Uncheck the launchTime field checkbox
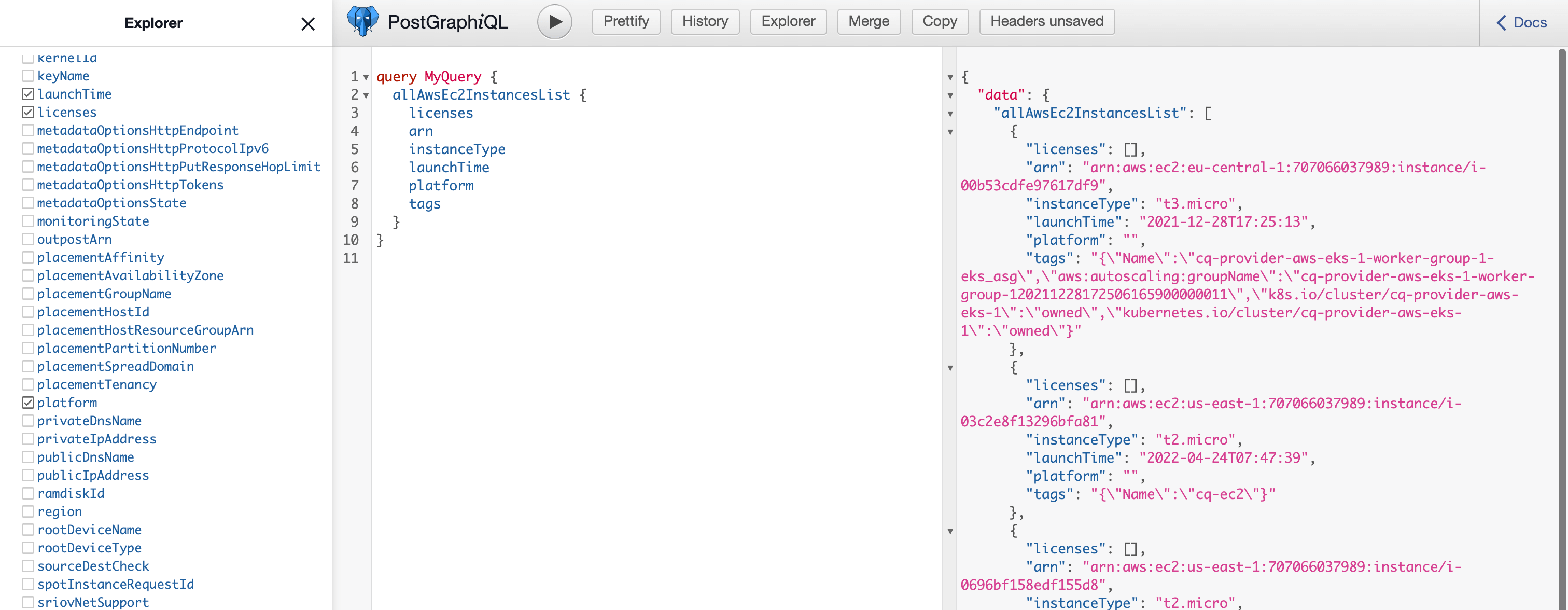The height and width of the screenshot is (610, 1568). pyautogui.click(x=28, y=94)
